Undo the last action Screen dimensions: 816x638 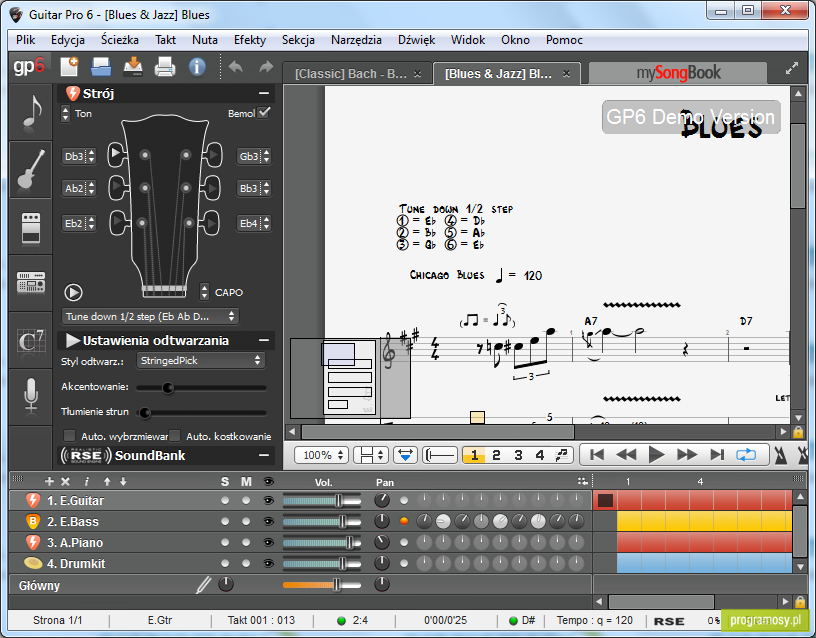[x=236, y=67]
